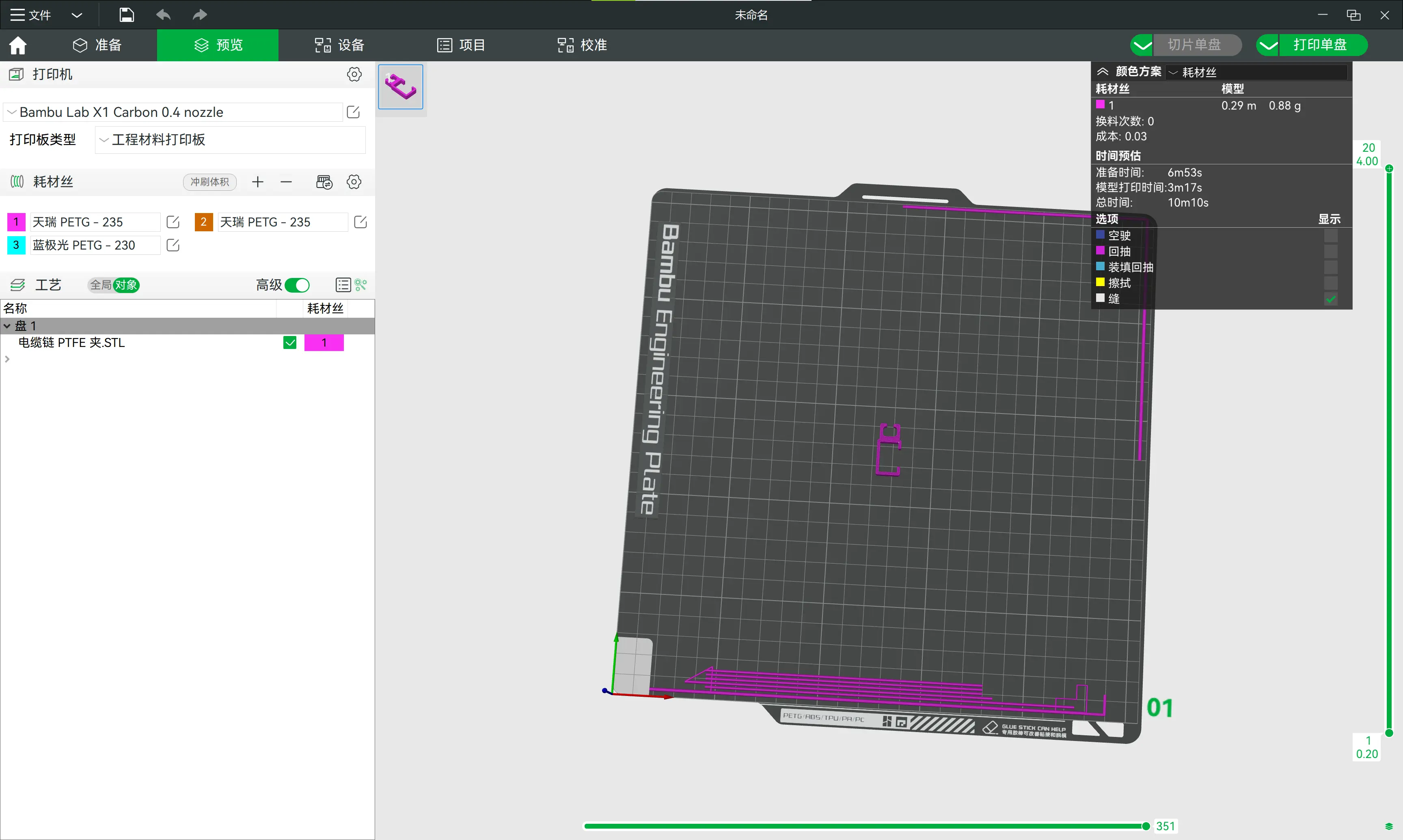Open filament 3 蓝极光 PETG - 230 dropdown

[95, 245]
